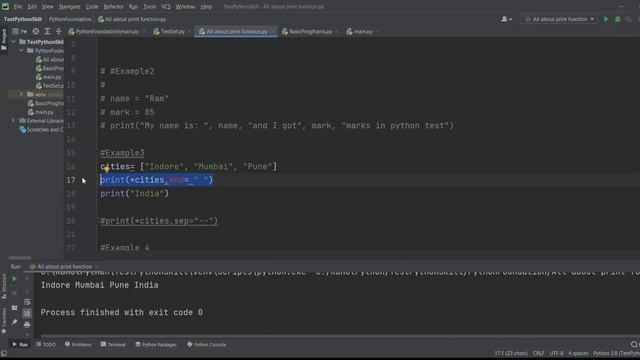This screenshot has width=640, height=360.
Task: Open the TODO tool window button
Action: click(x=46, y=344)
